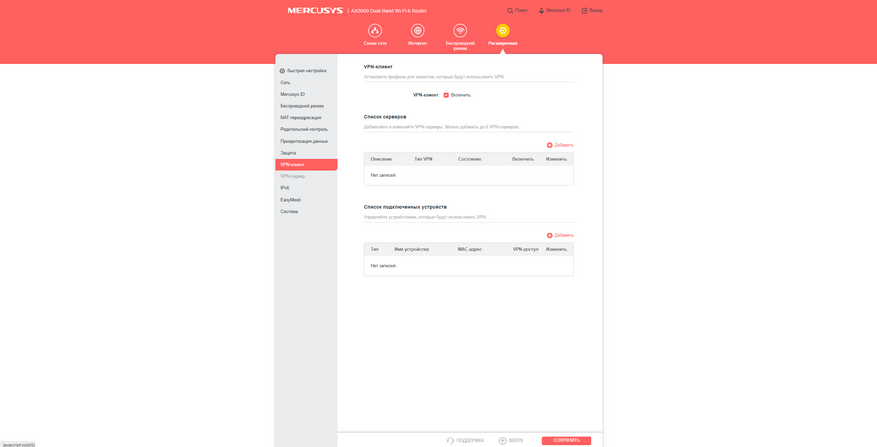Open Быстрая настройка in the sidebar

tap(306, 71)
